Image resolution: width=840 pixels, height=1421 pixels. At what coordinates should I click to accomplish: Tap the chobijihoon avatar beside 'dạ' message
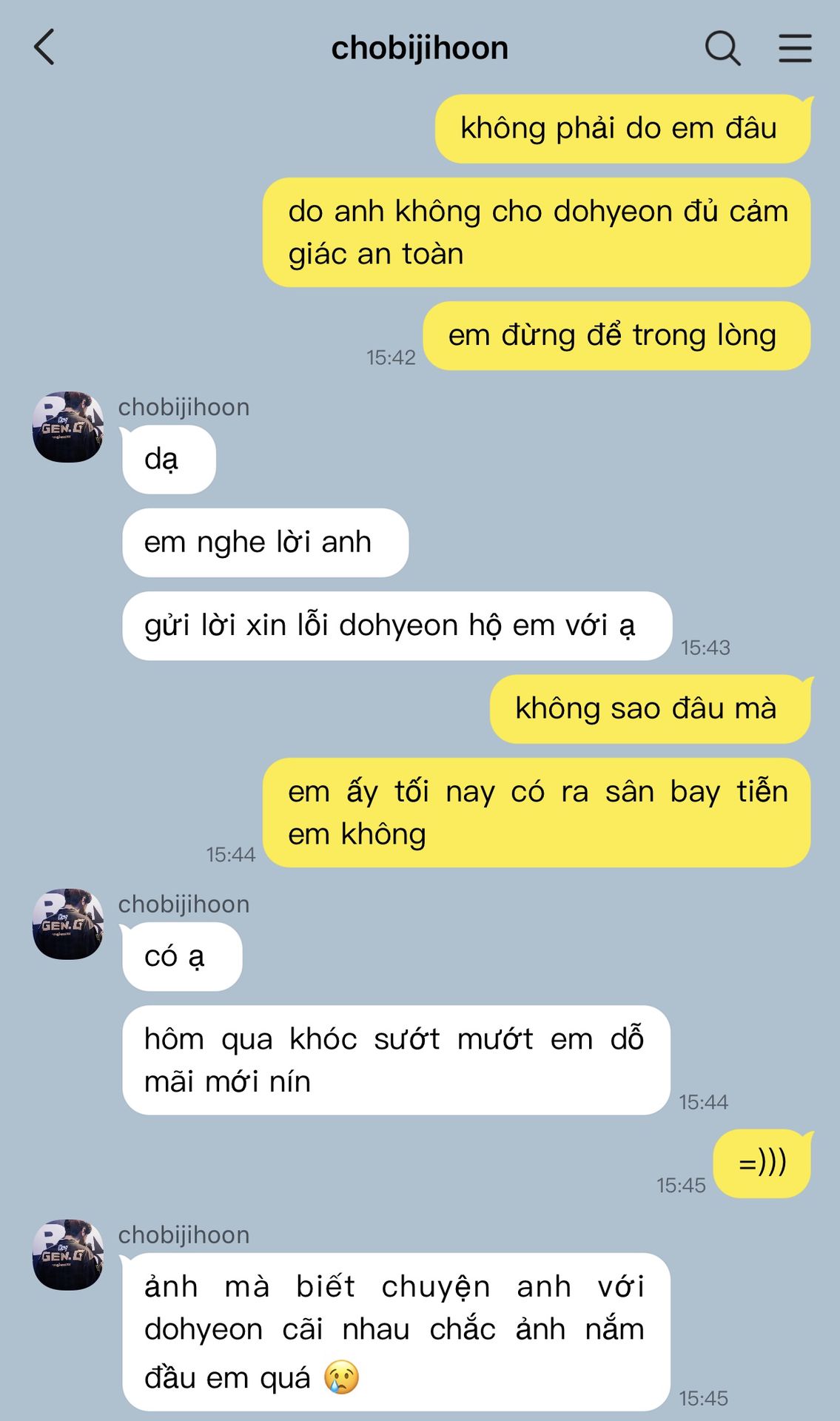(68, 427)
